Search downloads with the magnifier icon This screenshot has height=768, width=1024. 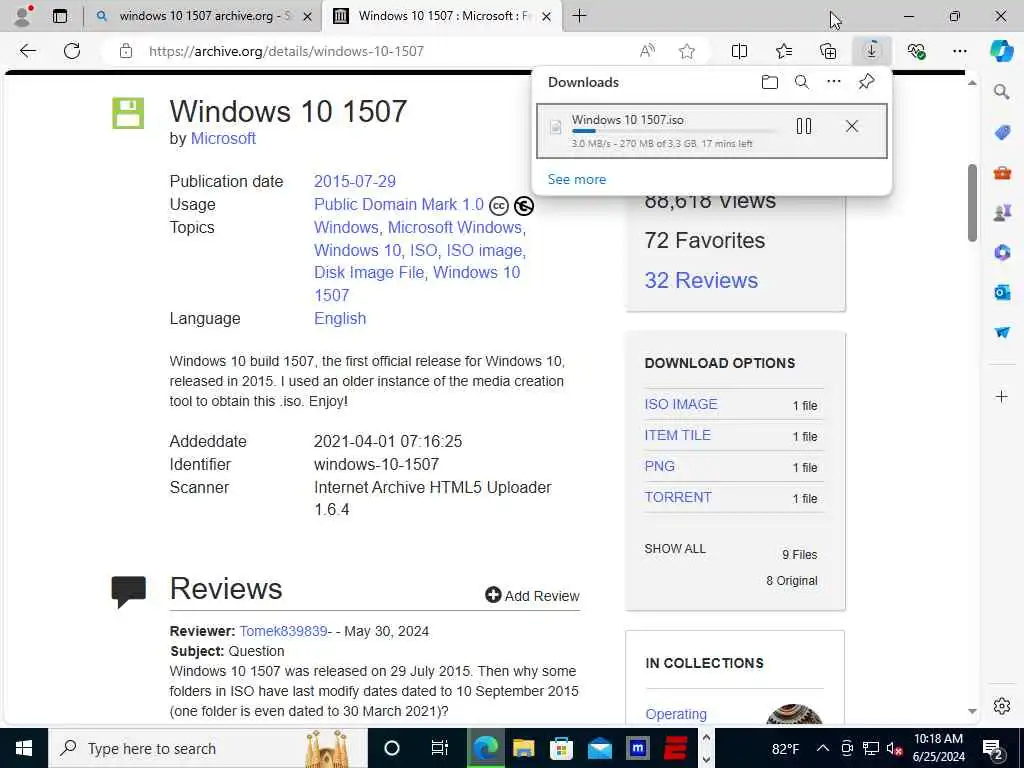click(x=802, y=82)
